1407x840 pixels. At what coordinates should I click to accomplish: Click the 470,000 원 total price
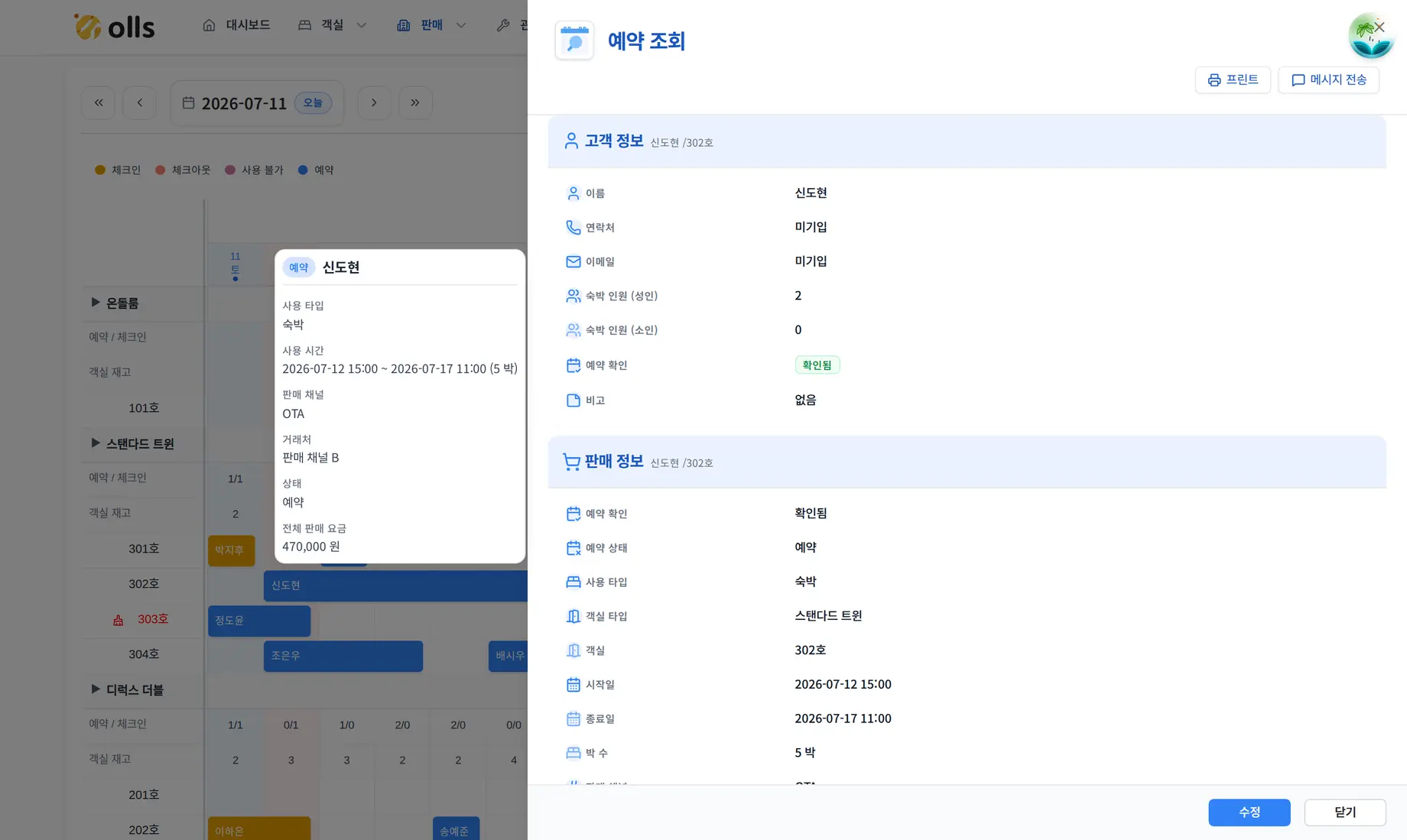click(x=311, y=546)
